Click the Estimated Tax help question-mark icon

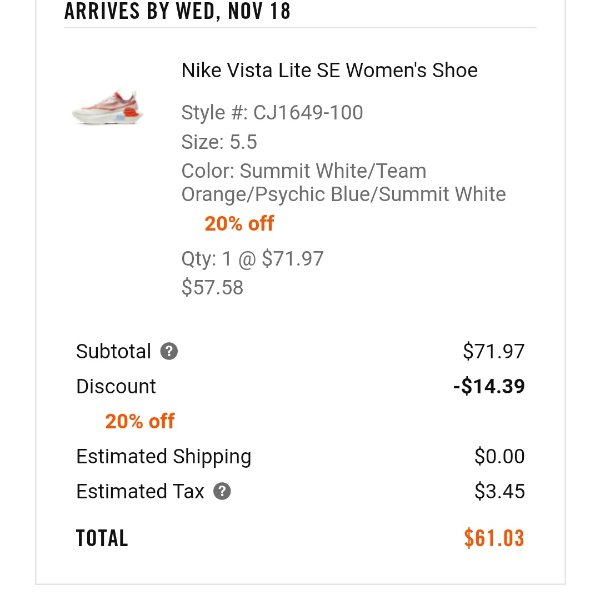click(222, 491)
